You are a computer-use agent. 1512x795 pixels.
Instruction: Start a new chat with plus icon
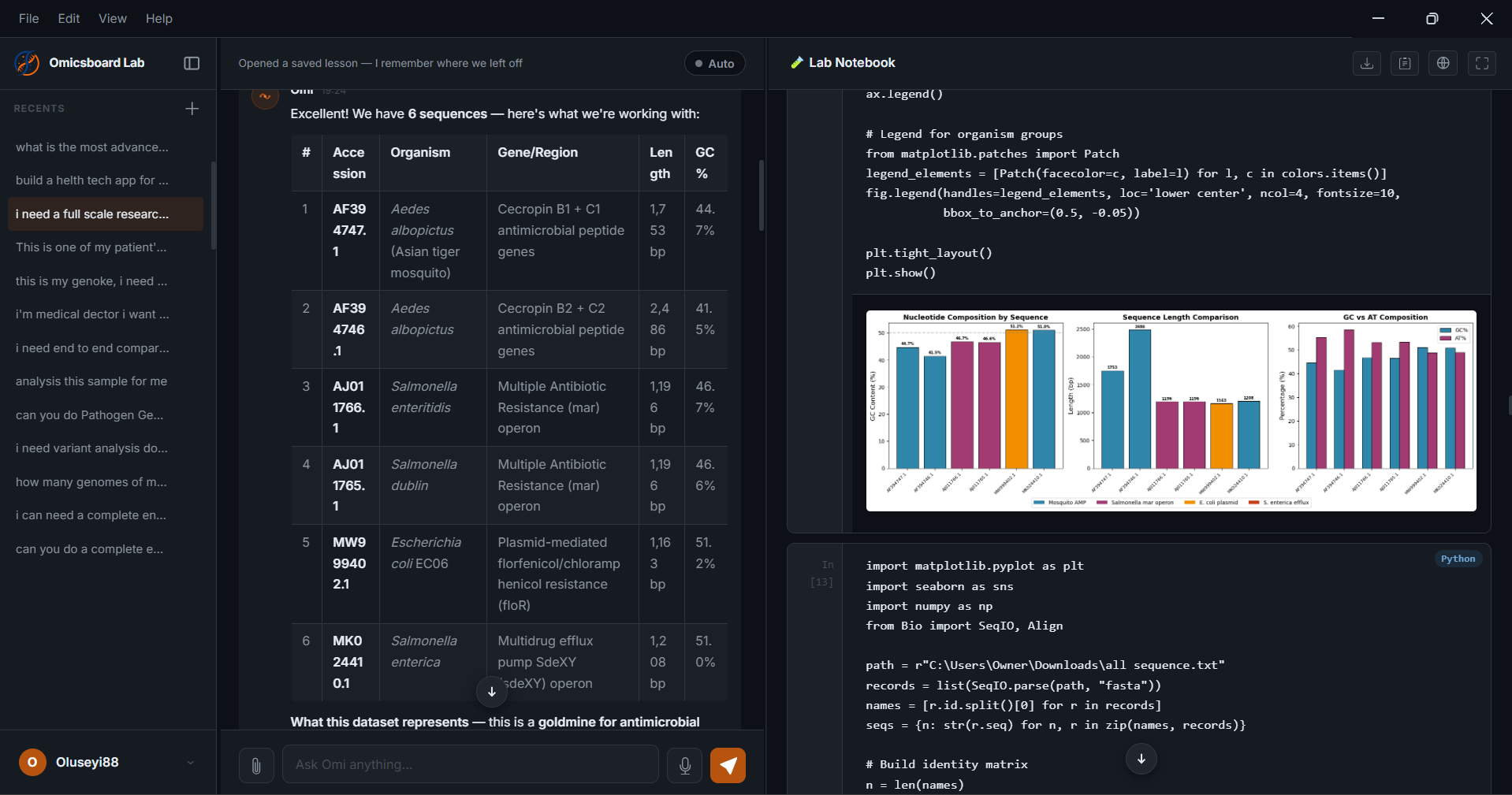tap(192, 108)
